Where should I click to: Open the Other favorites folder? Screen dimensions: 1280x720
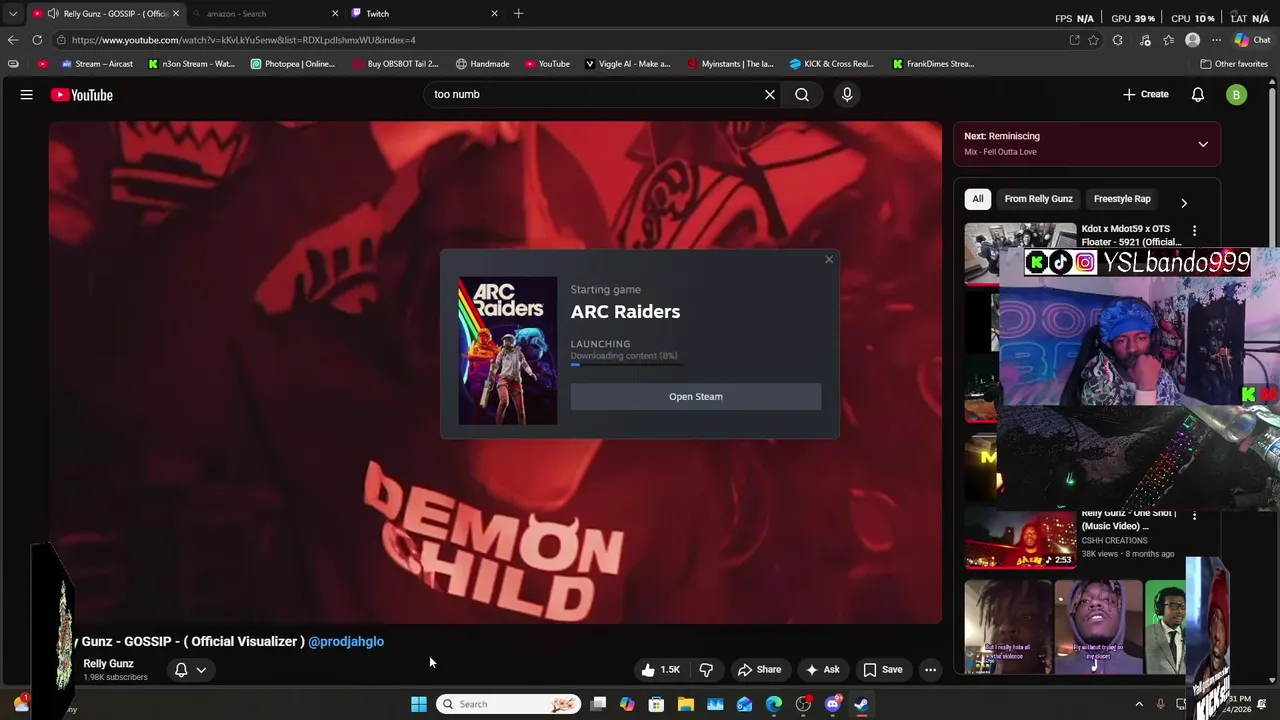(1234, 64)
